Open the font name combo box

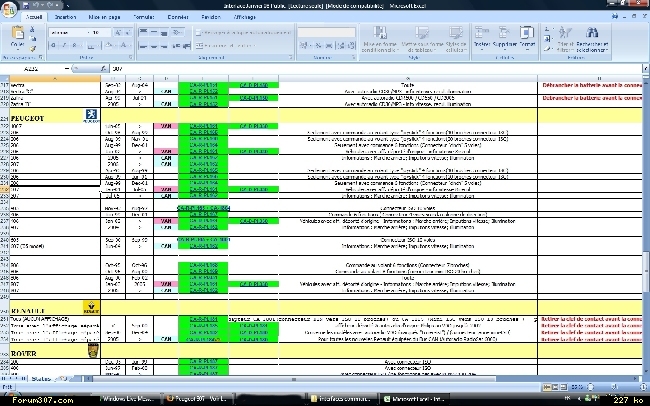(68, 32)
